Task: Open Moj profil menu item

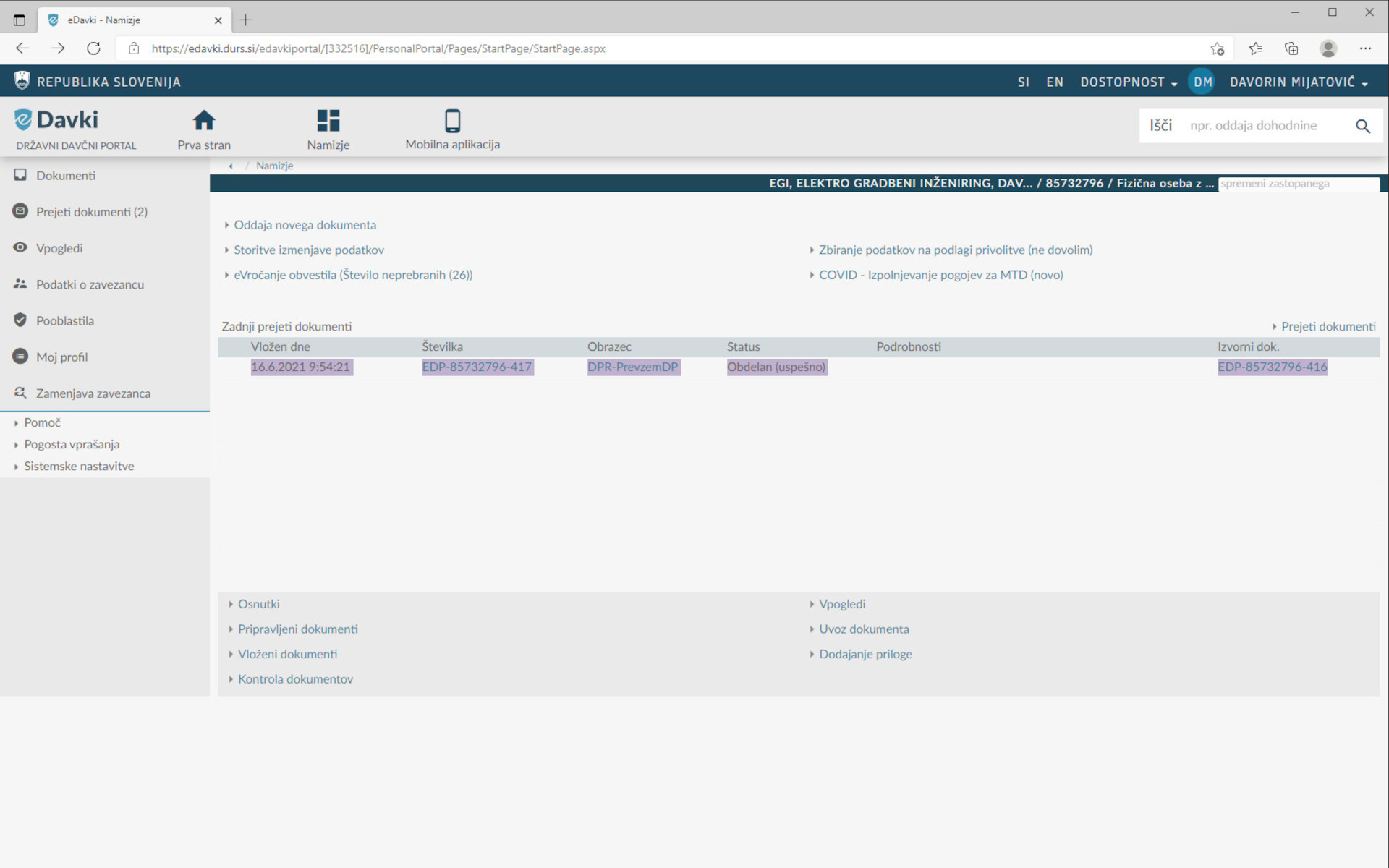Action: (61, 357)
